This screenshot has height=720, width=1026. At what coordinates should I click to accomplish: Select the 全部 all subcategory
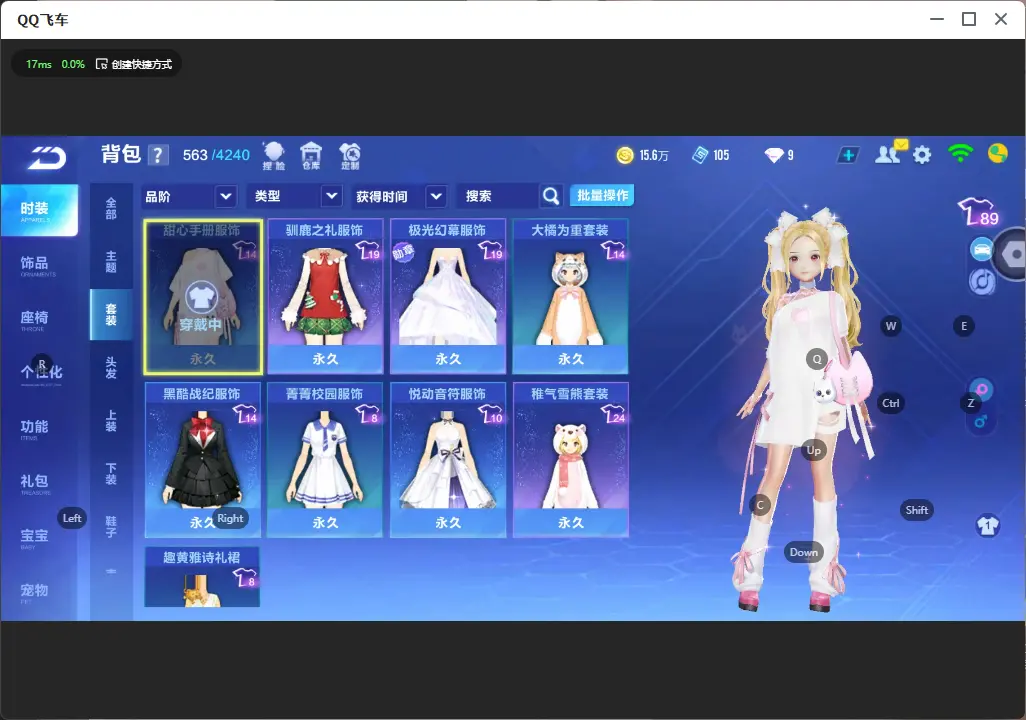pyautogui.click(x=111, y=209)
